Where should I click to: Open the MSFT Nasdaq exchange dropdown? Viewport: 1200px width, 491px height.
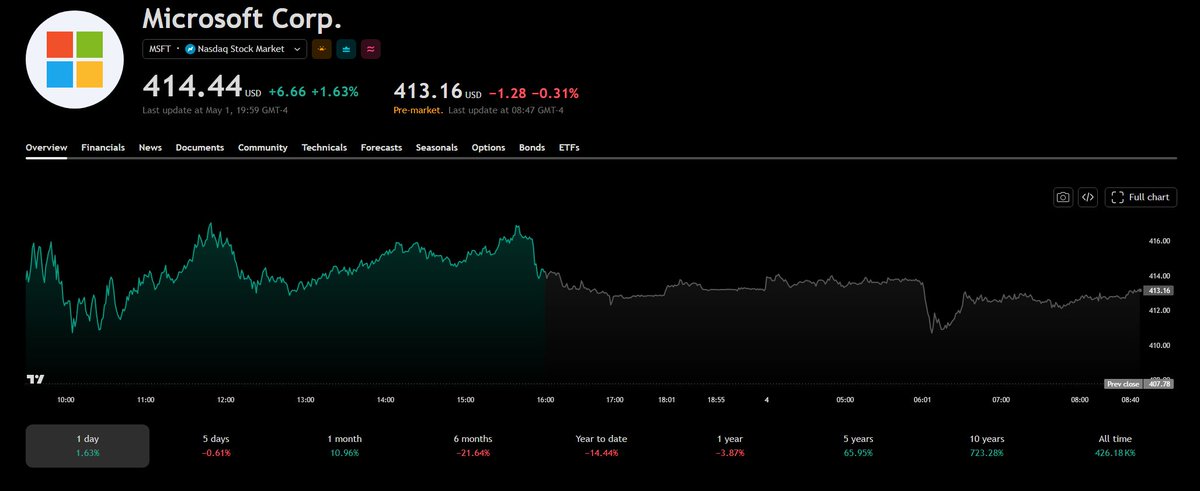[x=224, y=49]
